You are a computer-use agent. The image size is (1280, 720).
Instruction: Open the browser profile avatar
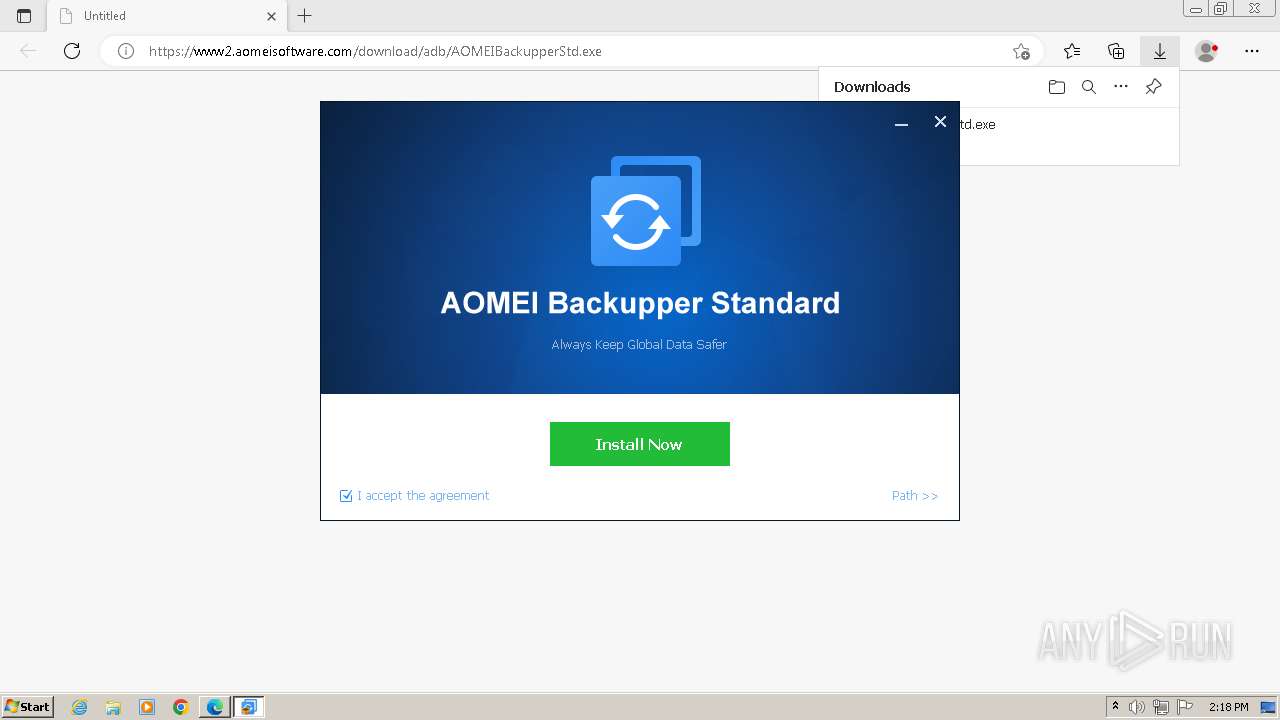tap(1207, 51)
